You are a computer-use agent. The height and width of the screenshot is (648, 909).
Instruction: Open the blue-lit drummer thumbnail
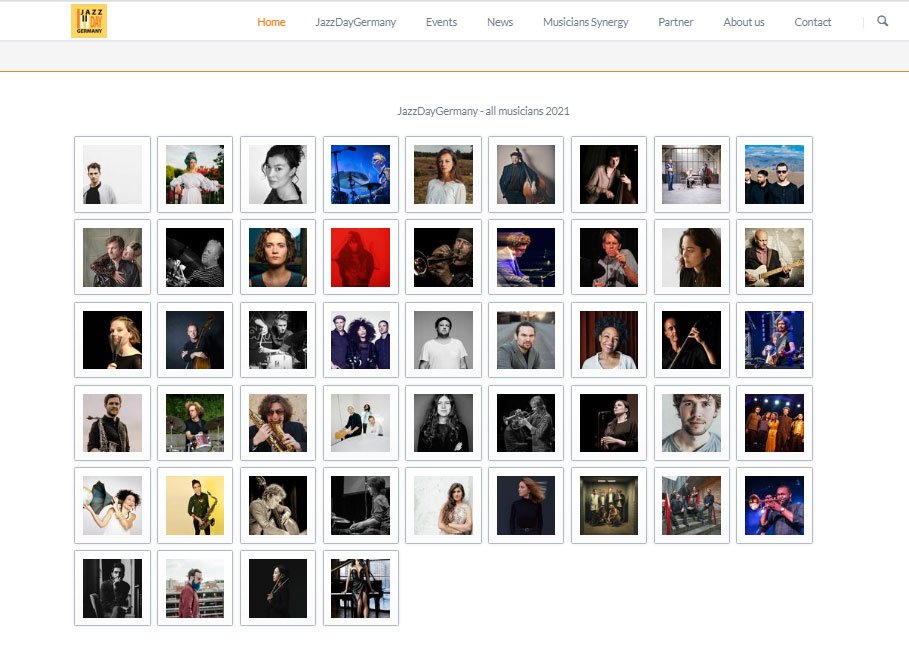(361, 174)
